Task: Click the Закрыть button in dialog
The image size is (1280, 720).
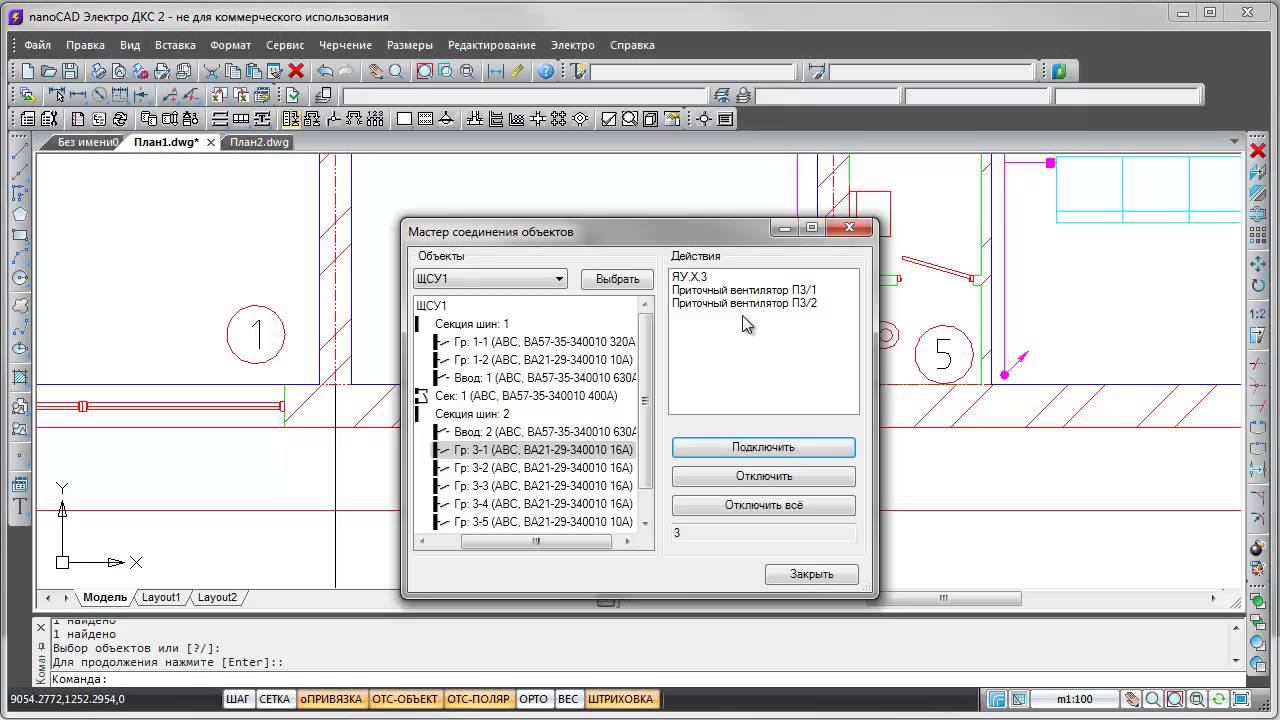Action: [x=811, y=574]
